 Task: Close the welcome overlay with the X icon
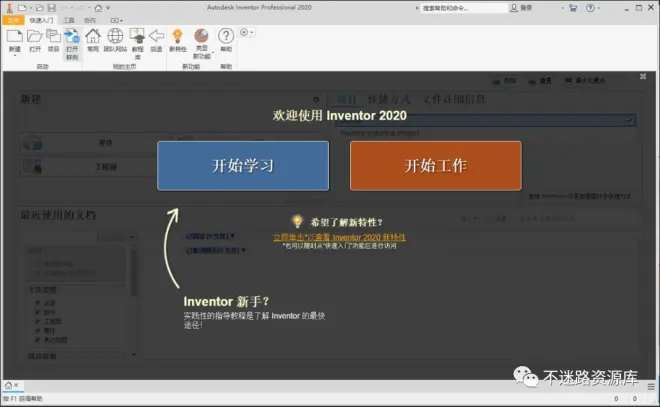tap(643, 76)
